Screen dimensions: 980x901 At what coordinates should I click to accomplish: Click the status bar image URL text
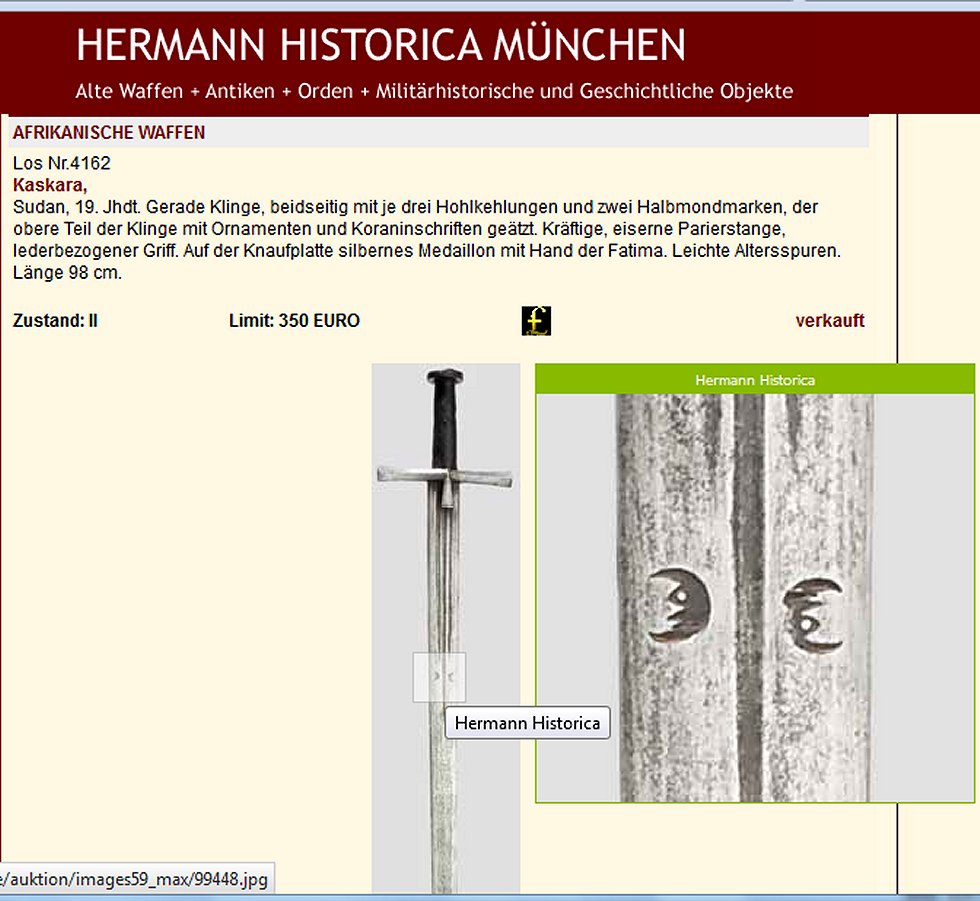coord(134,879)
